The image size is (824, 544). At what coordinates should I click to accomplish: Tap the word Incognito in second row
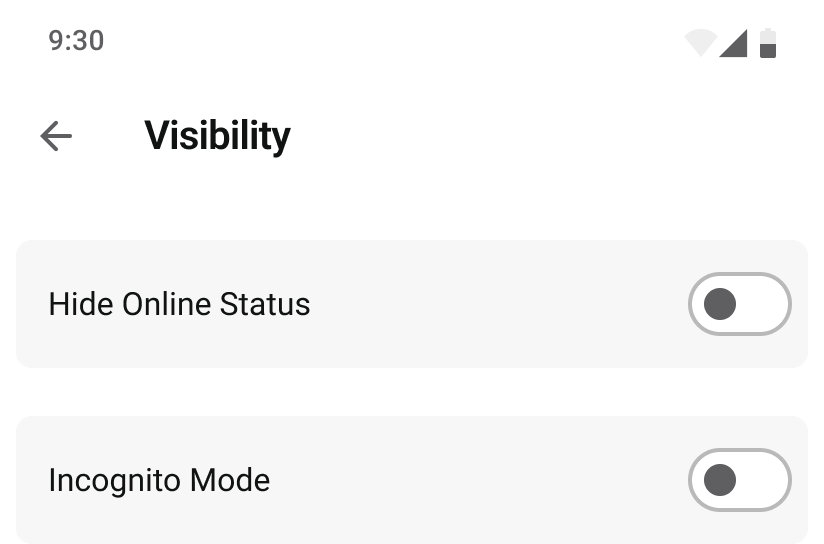pyautogui.click(x=114, y=480)
